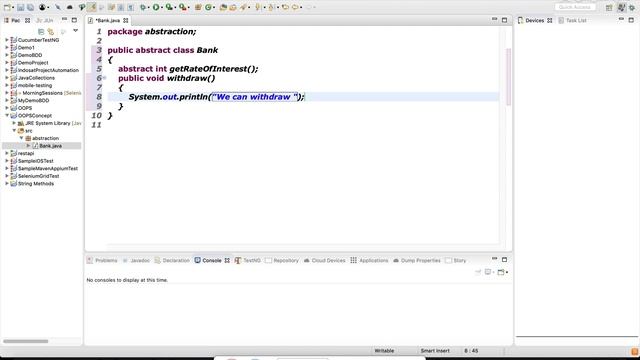Click Display Selected Console icon
The height and width of the screenshot is (360, 640).
[488, 272]
